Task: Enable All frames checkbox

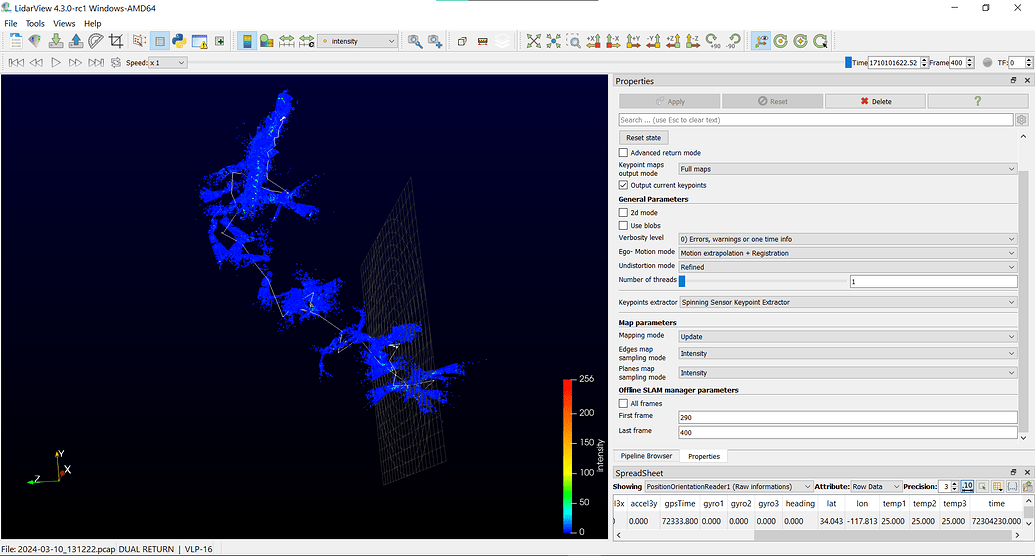Action: (623, 403)
